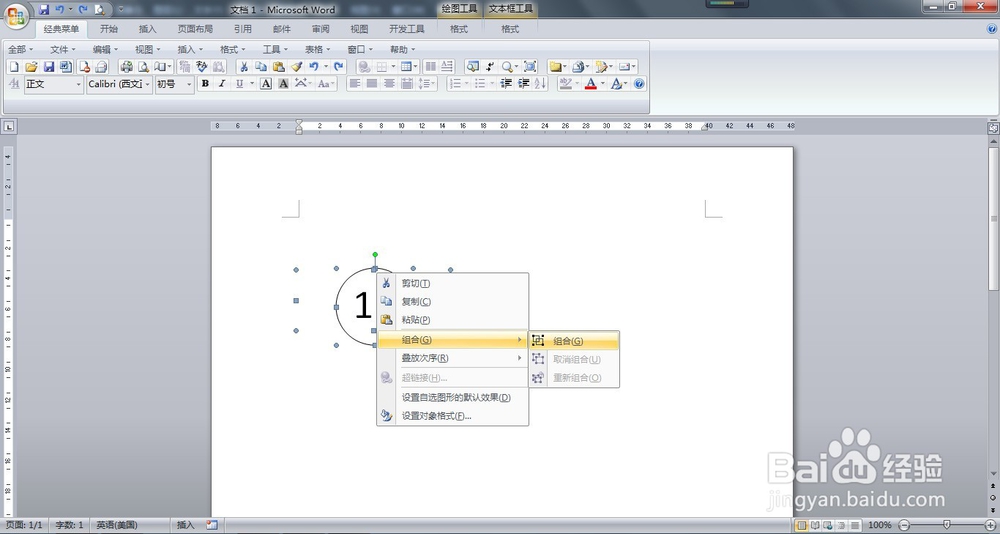Select 粘贴(P) from context menu
This screenshot has width=1000, height=534.
[x=452, y=320]
